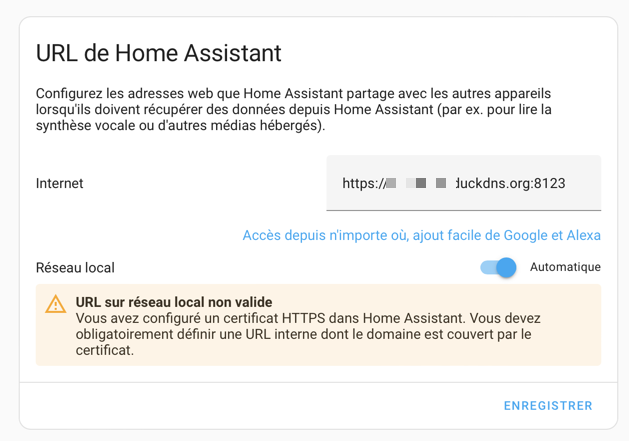Click the HTTPS certificate warning message text
Viewport: 629px width, 441px height.
[x=308, y=334]
